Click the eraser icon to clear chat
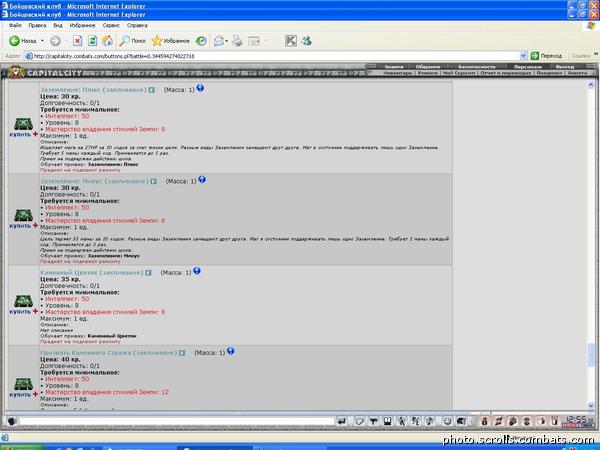The width and height of the screenshot is (600, 450). pos(359,421)
